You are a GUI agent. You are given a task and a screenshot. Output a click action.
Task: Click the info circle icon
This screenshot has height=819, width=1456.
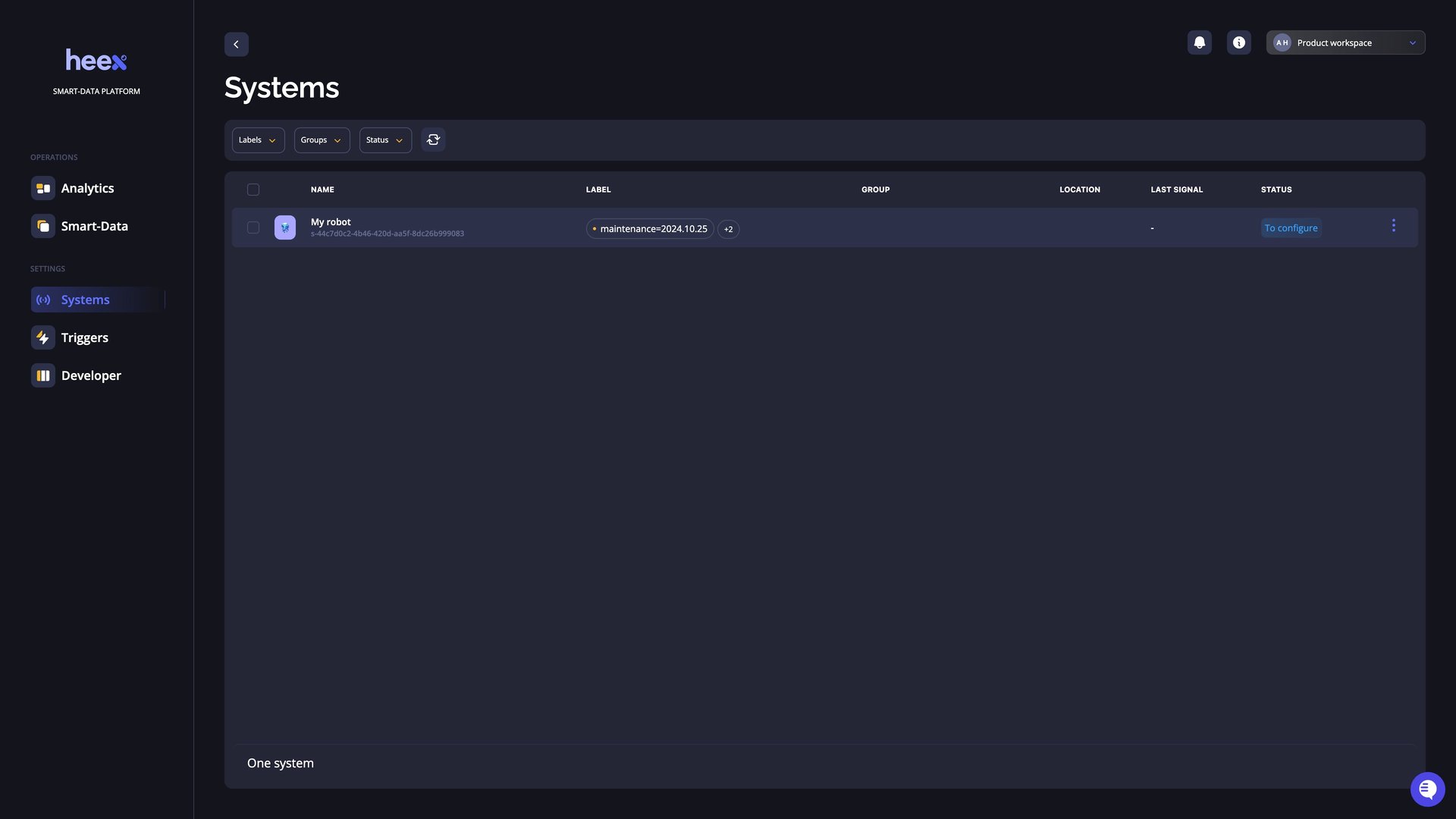(x=1238, y=42)
